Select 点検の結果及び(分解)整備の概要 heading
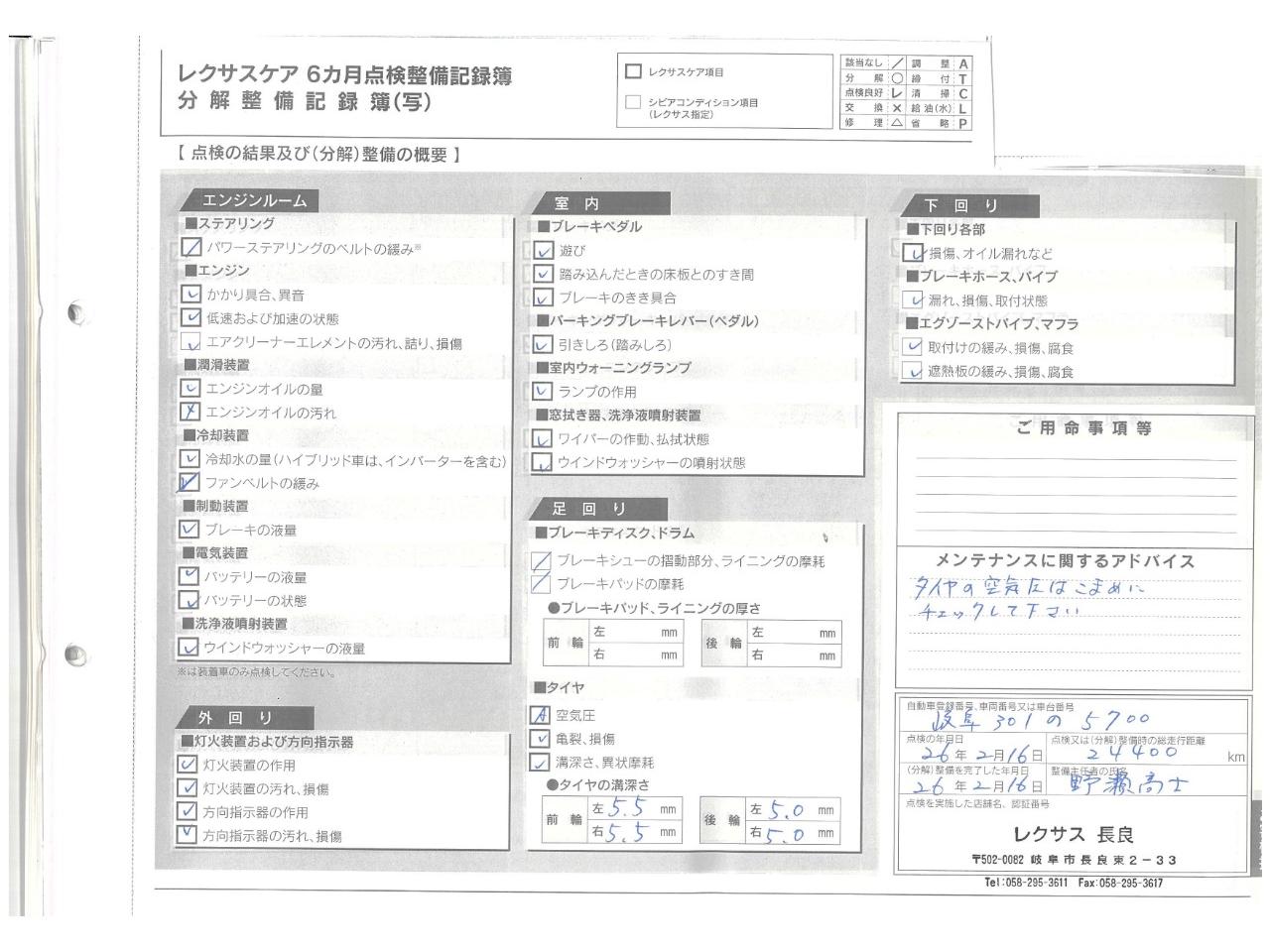Image resolution: width=1270 pixels, height=952 pixels. click(x=318, y=155)
